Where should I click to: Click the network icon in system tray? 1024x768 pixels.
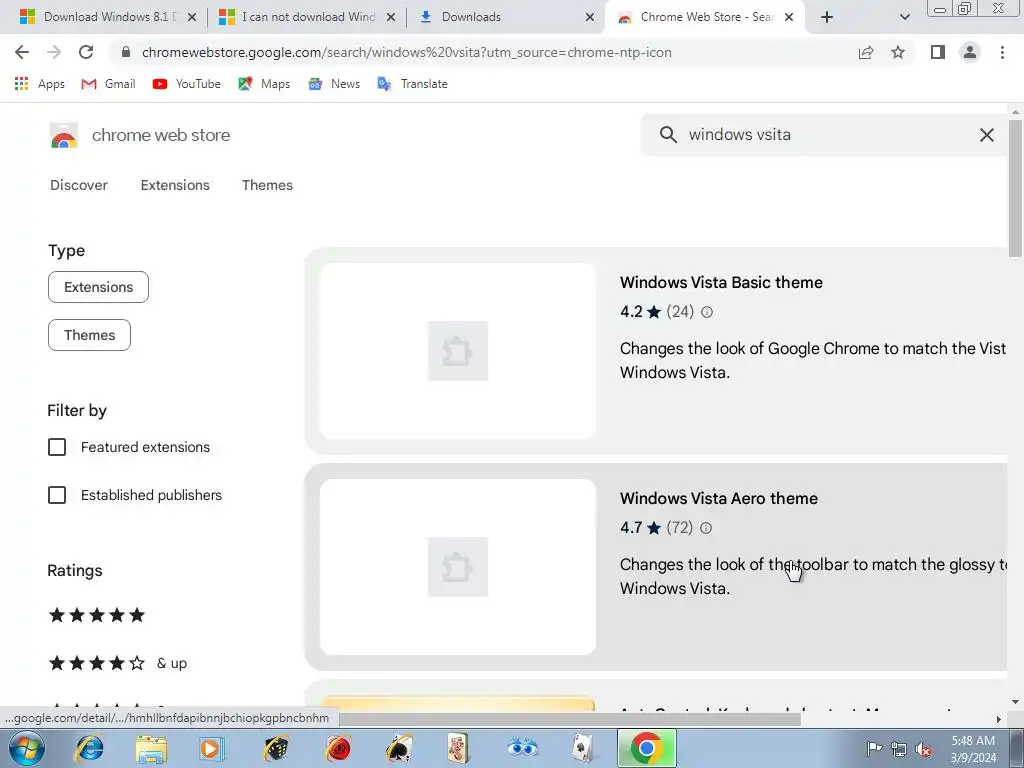(x=899, y=749)
